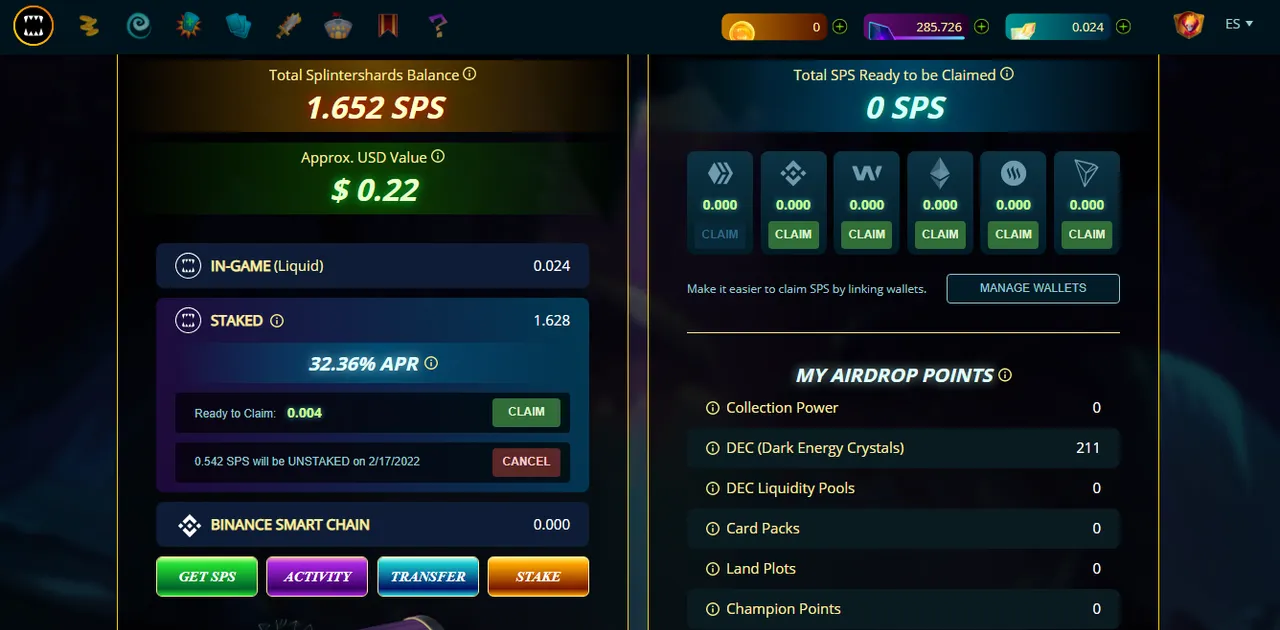Show info icon for Land Plots
Image resolution: width=1280 pixels, height=630 pixels.
(713, 569)
